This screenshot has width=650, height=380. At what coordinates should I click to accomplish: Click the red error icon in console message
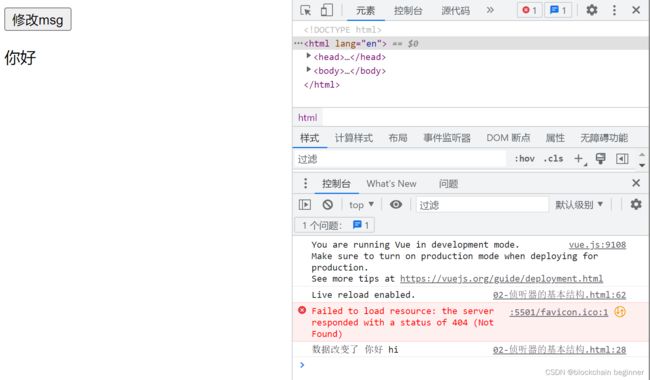tap(302, 310)
